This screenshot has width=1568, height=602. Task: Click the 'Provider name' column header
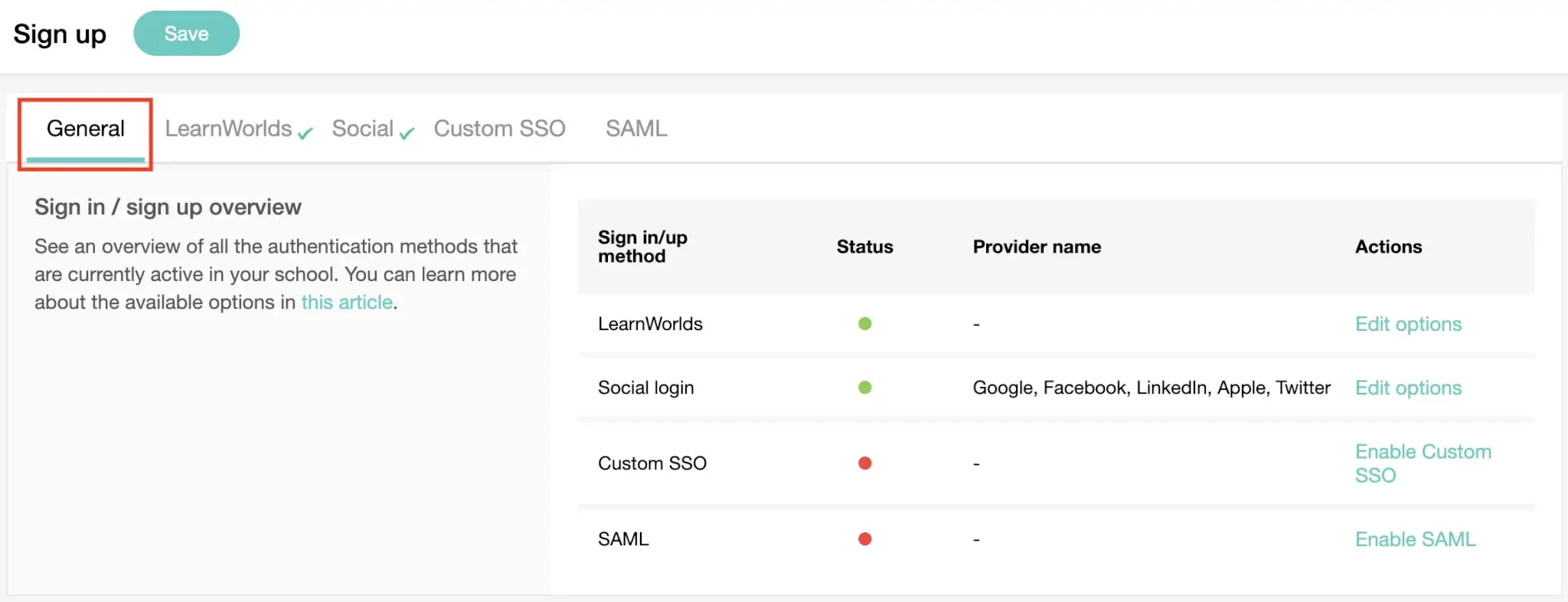[1037, 247]
